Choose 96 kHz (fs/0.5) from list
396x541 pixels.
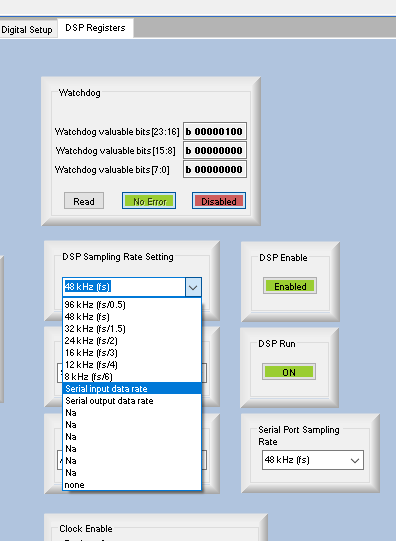coord(132,305)
